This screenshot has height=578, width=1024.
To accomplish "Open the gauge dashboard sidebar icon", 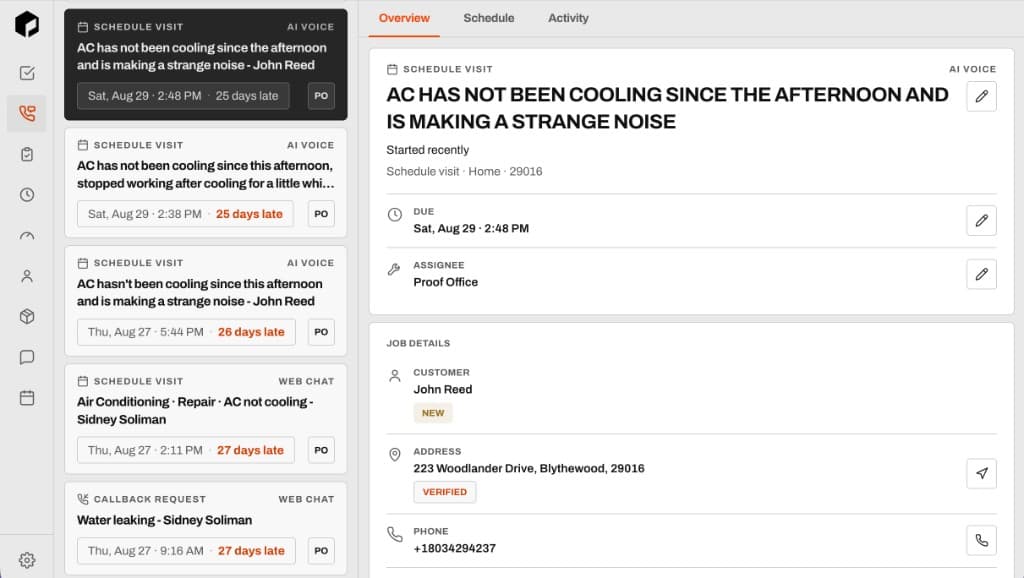I will tap(27, 236).
